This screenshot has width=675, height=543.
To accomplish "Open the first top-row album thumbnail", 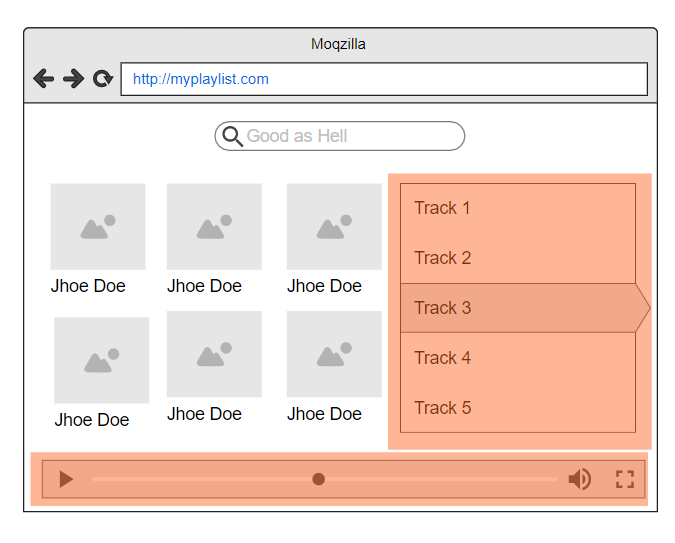I will pyautogui.click(x=98, y=227).
